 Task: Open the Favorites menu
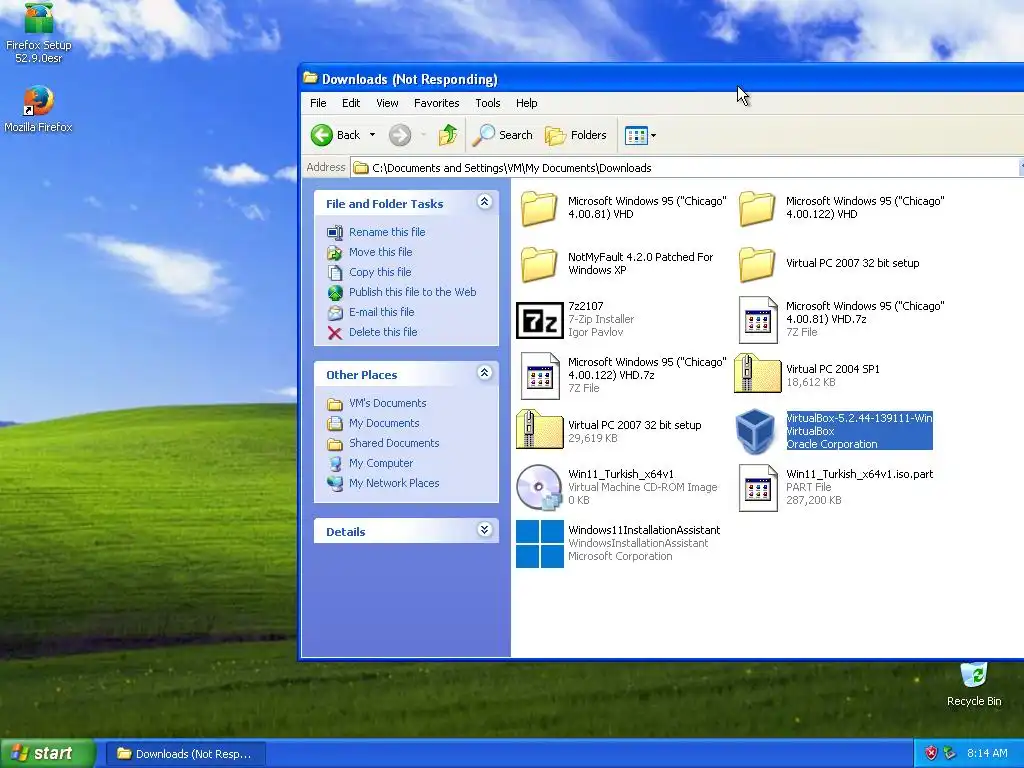click(436, 103)
